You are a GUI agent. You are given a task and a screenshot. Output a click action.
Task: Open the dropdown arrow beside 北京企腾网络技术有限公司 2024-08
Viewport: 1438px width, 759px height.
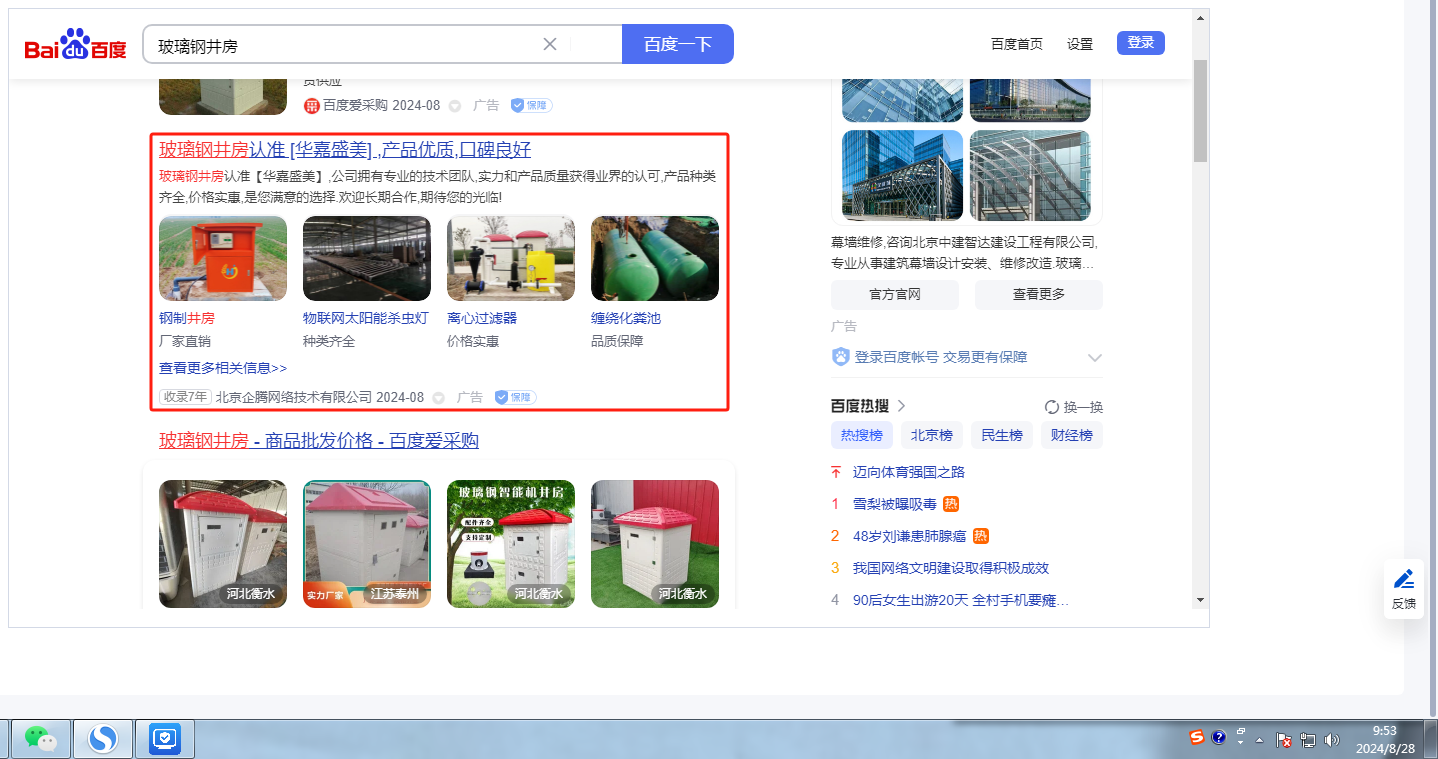coord(438,398)
